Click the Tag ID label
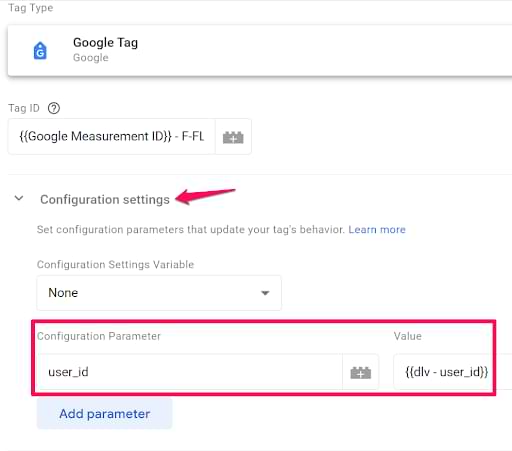 (x=24, y=108)
